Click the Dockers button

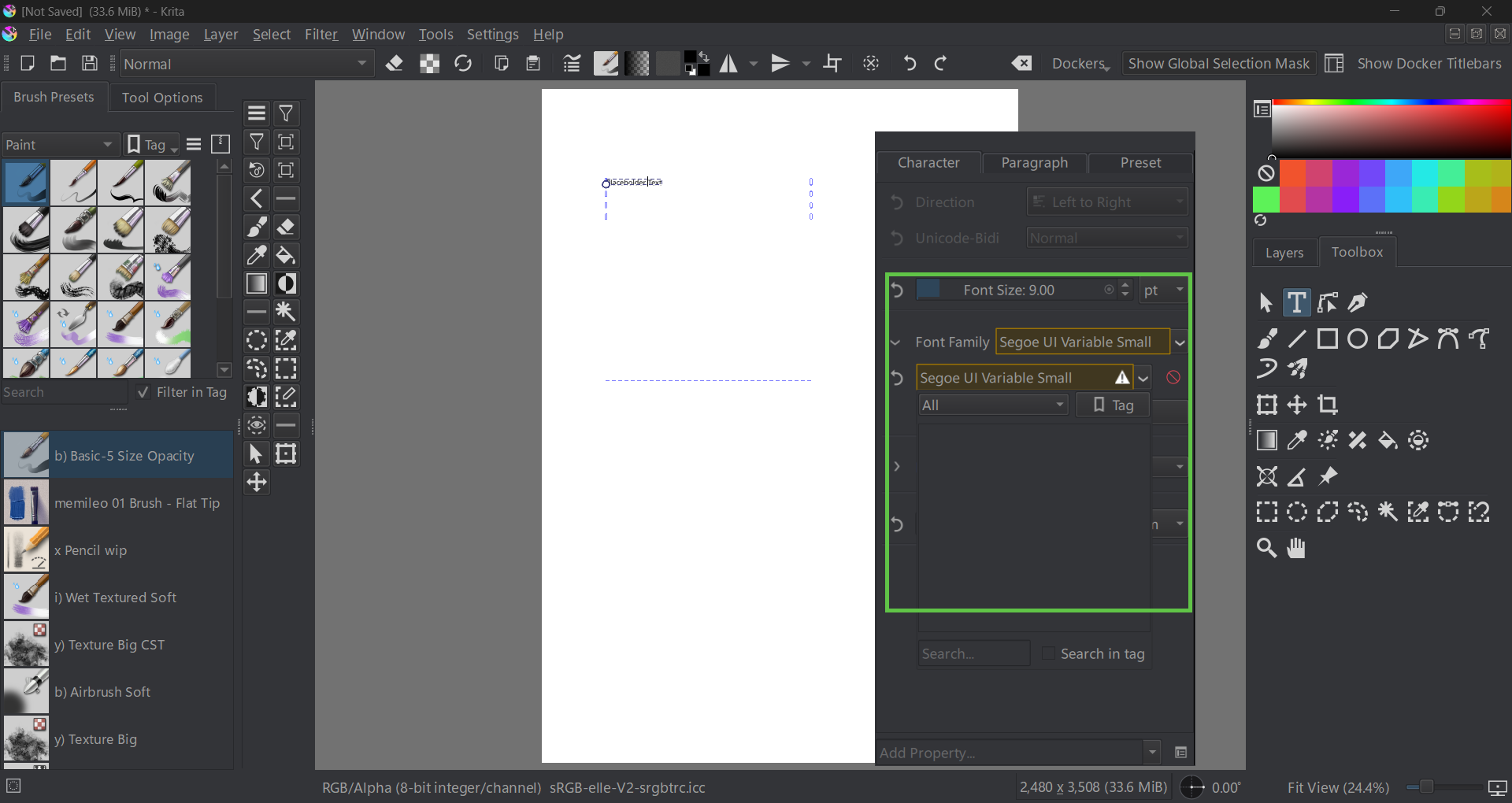point(1080,64)
